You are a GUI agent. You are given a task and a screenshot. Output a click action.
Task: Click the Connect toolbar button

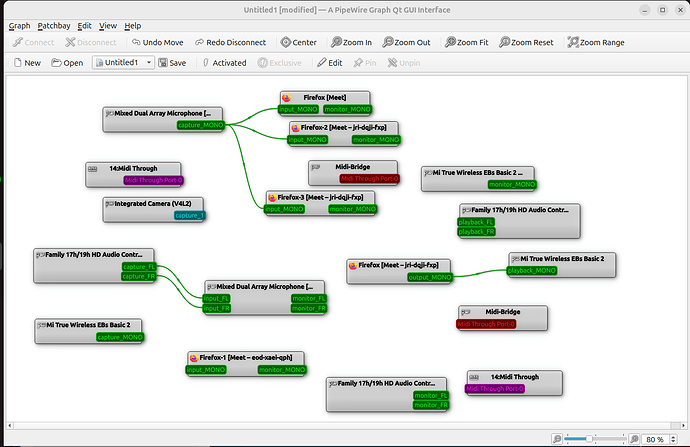coord(33,42)
